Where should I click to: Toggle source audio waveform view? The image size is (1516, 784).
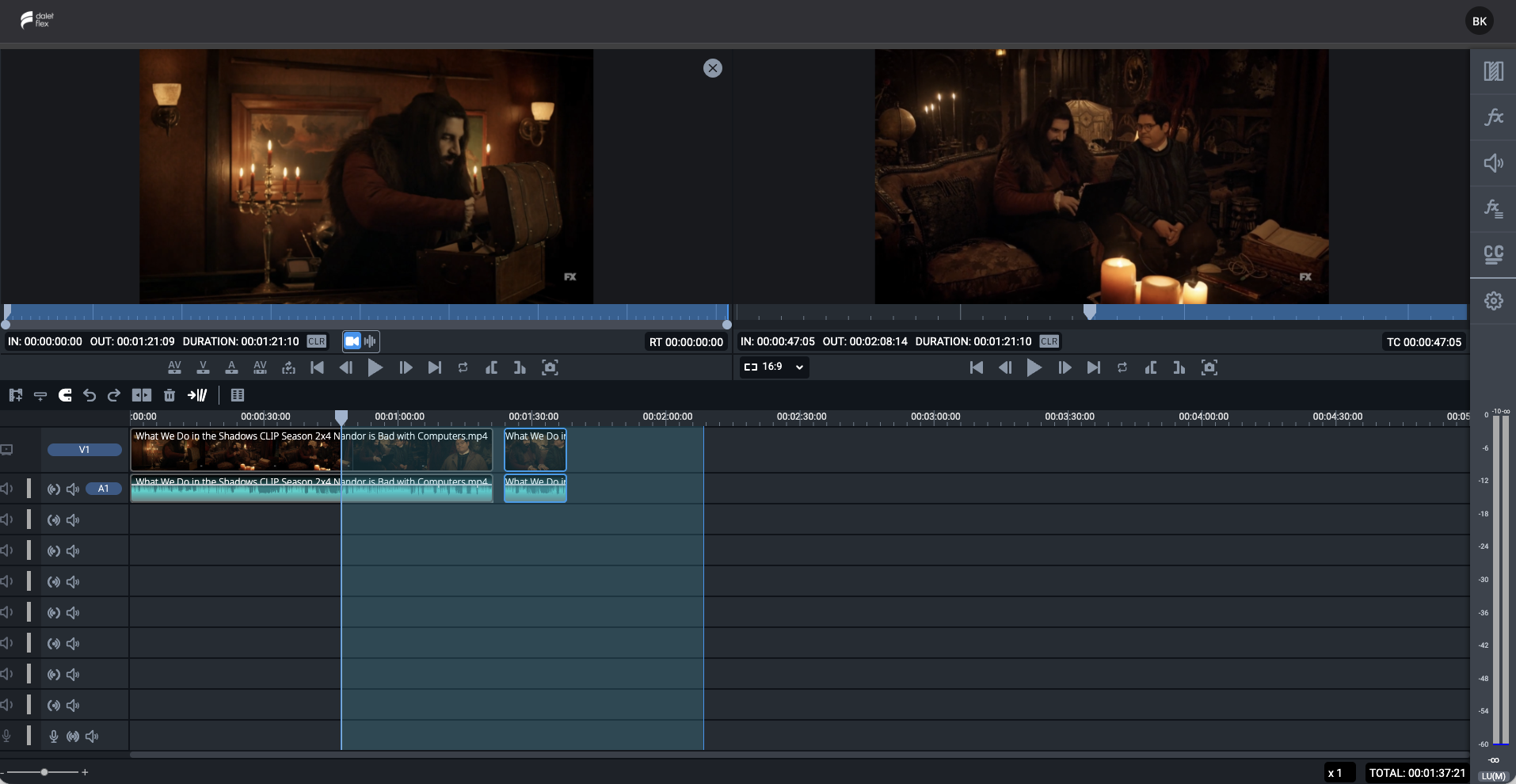tap(370, 341)
